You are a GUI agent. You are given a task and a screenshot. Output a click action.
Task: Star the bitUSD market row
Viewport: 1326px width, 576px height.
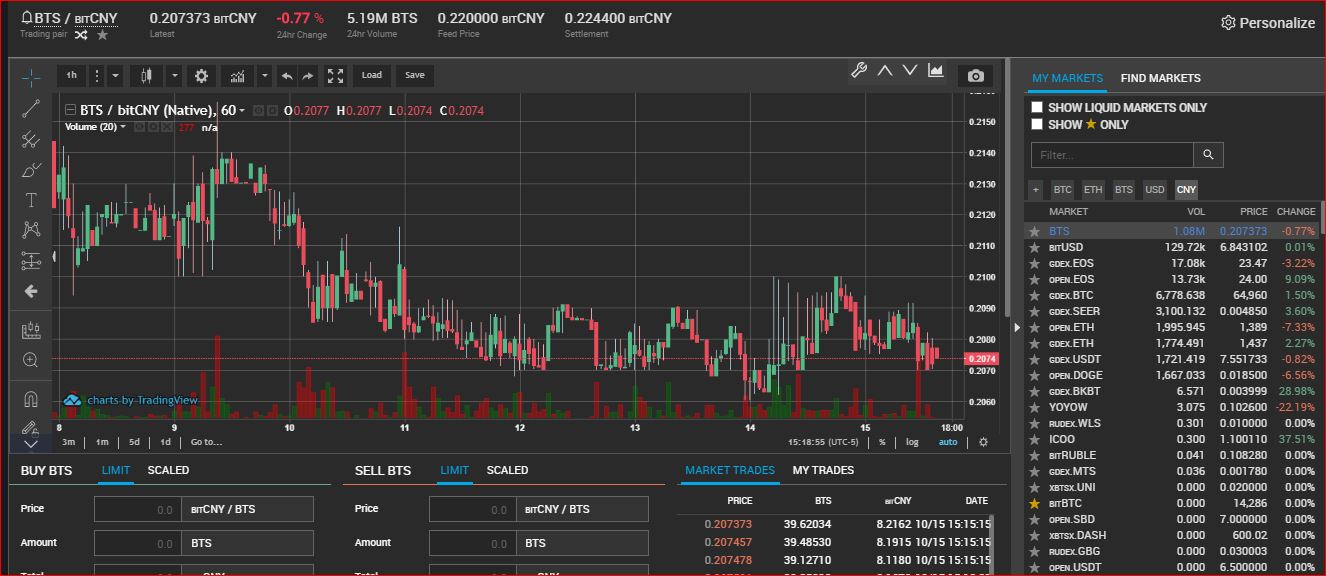point(1035,247)
